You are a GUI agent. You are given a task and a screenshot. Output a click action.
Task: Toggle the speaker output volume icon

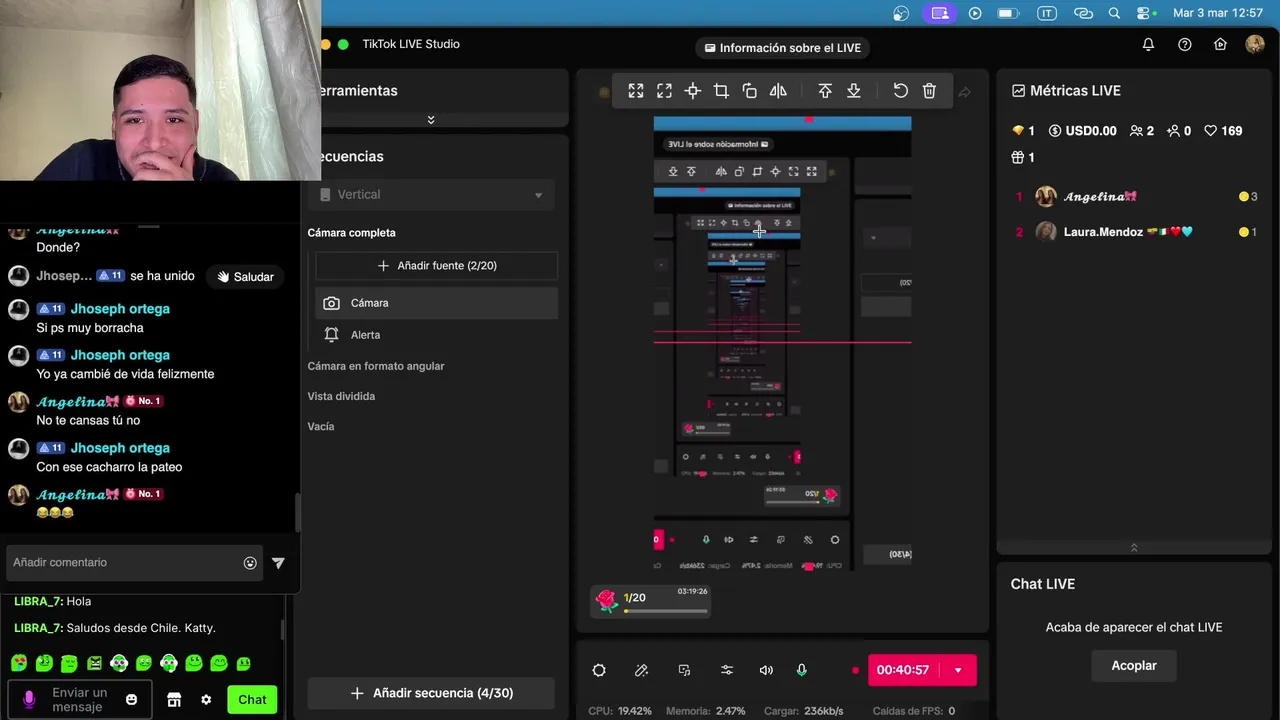pos(766,670)
